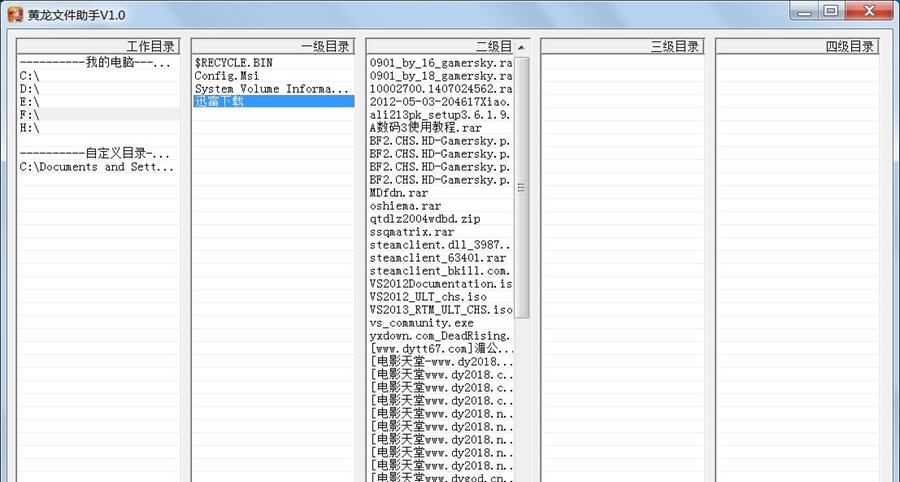Select System Volume Informa... folder
900x482 pixels.
coord(273,89)
